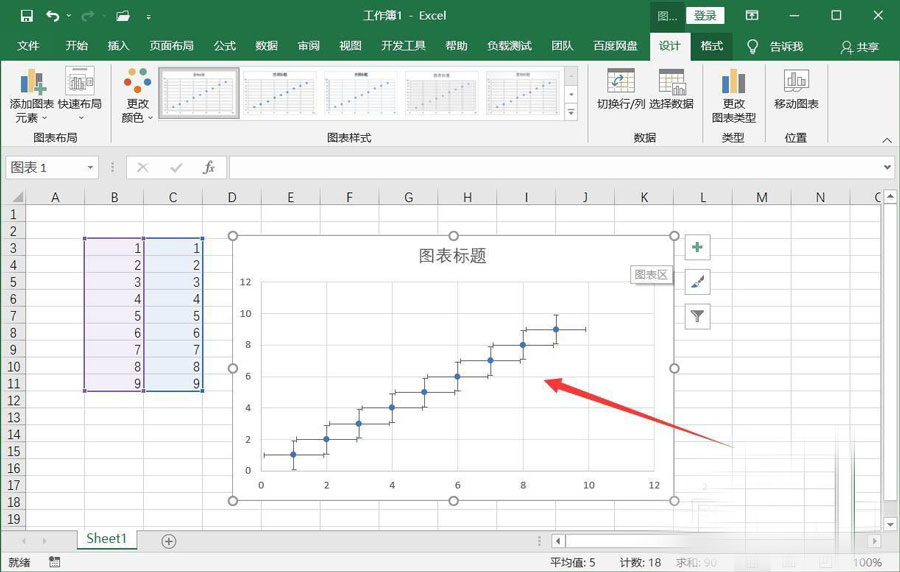Open the chart filters funnel button
This screenshot has height=572, width=900.
point(697,317)
